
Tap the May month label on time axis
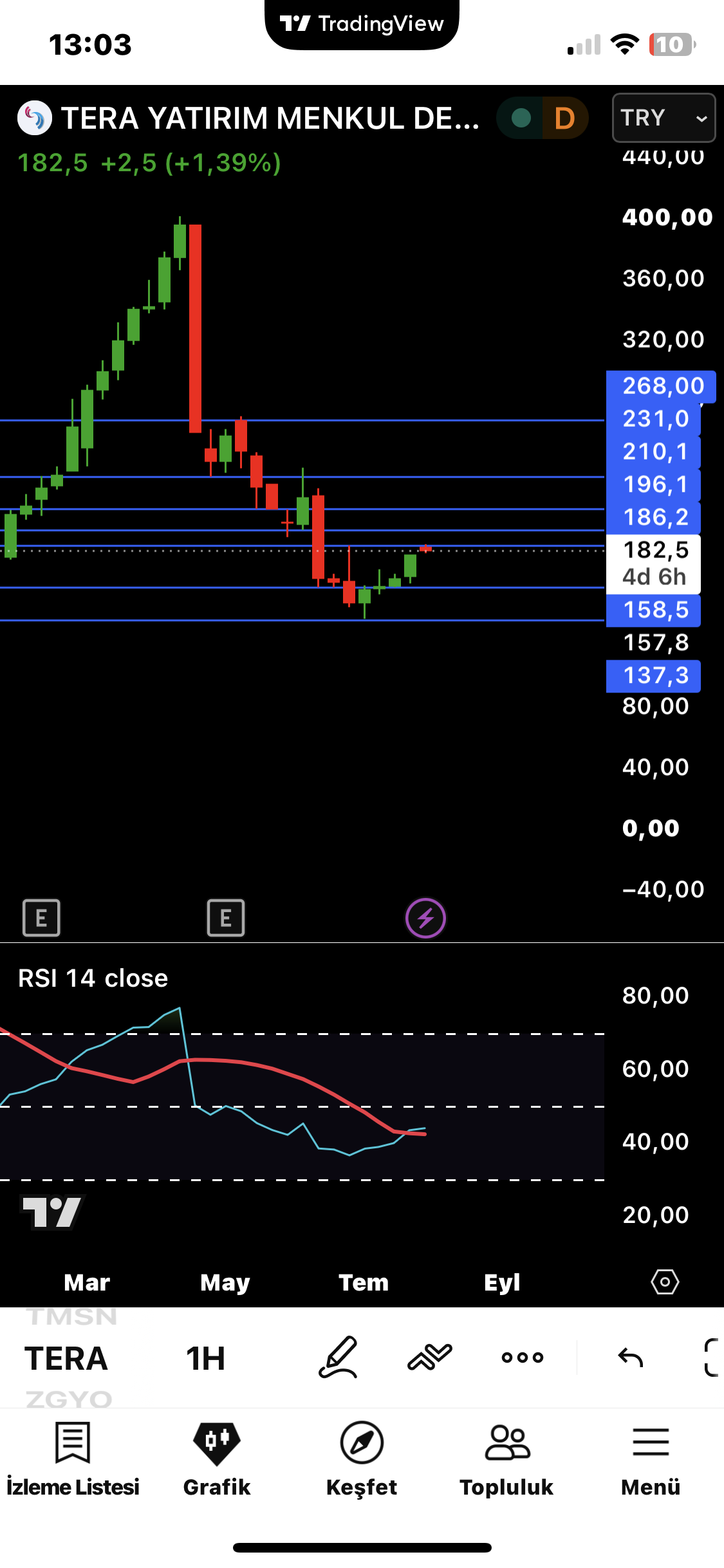pyautogui.click(x=225, y=1283)
